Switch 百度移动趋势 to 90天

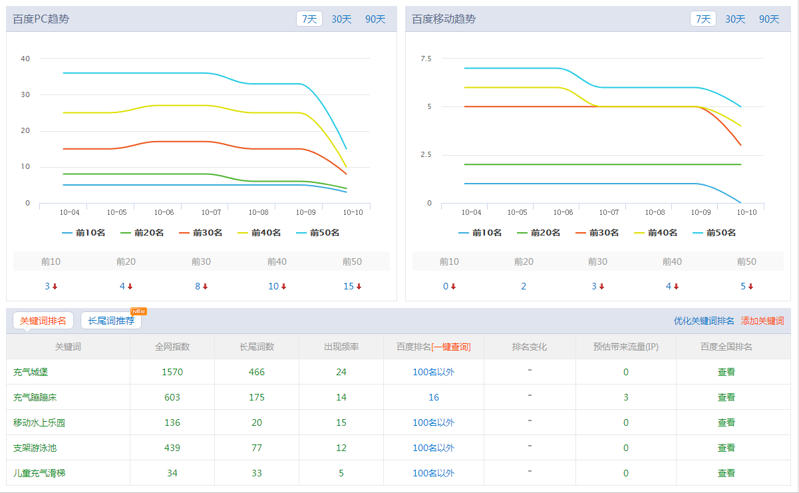pos(769,19)
